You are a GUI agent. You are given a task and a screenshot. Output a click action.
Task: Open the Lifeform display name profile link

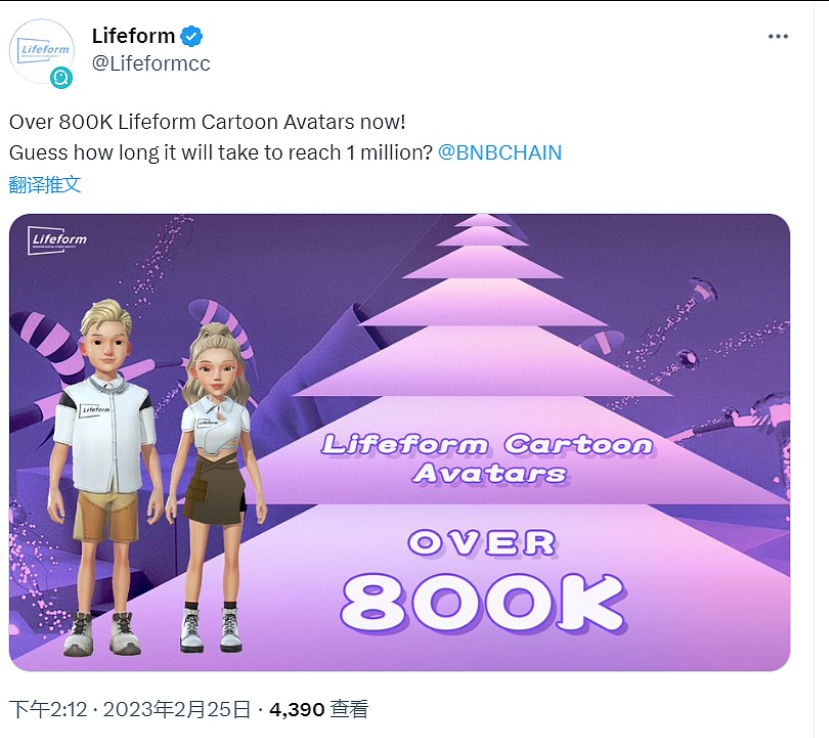click(x=133, y=36)
